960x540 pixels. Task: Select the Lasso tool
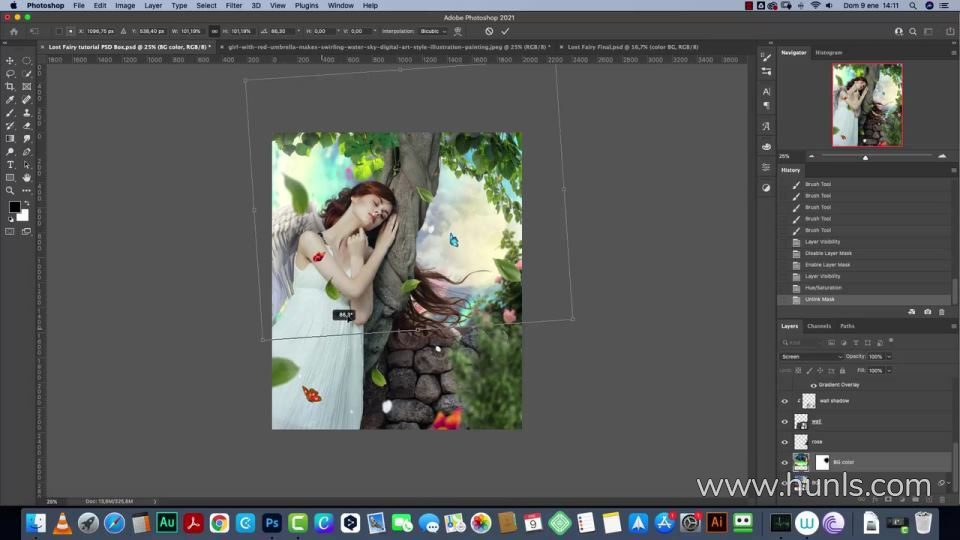[10, 73]
